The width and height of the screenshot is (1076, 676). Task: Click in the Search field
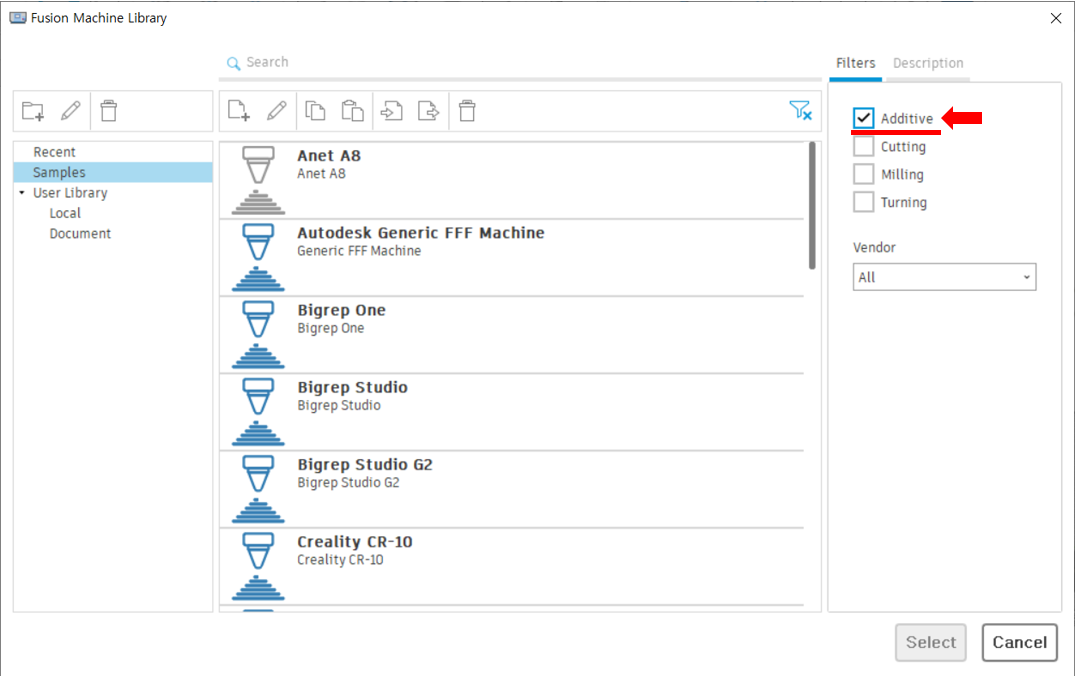click(x=520, y=62)
